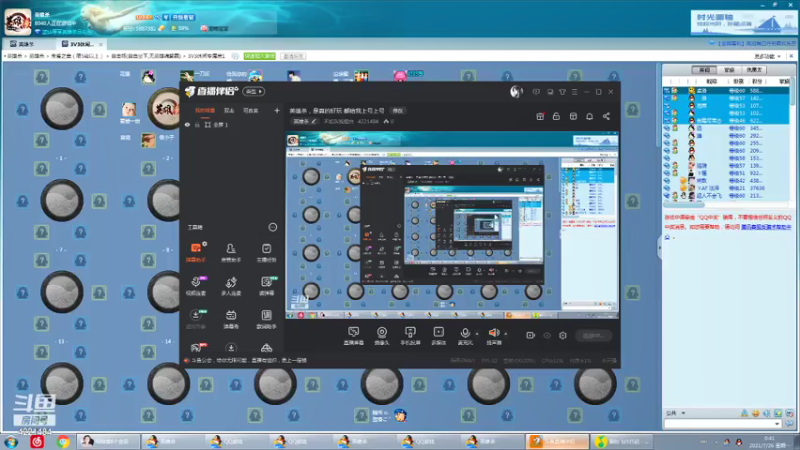Open Douyu companion settings gear

(563, 335)
